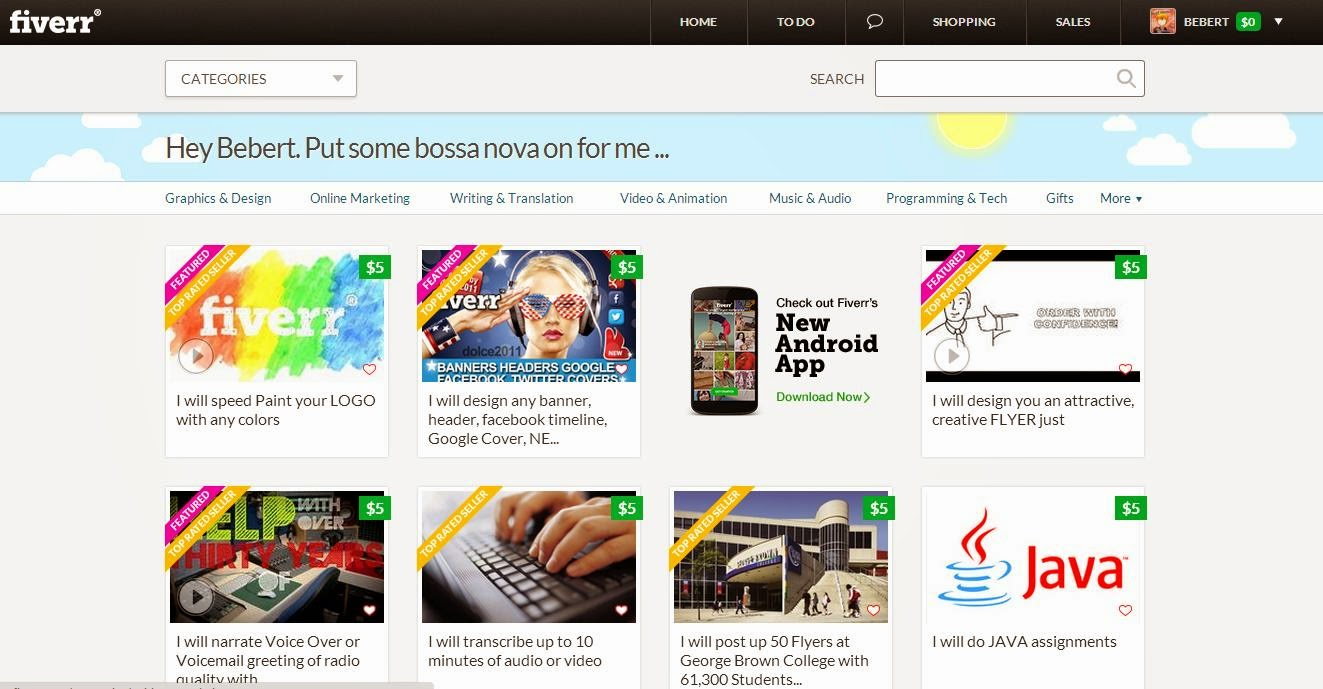Favorite the creative FLYER gig heart

pos(1125,369)
